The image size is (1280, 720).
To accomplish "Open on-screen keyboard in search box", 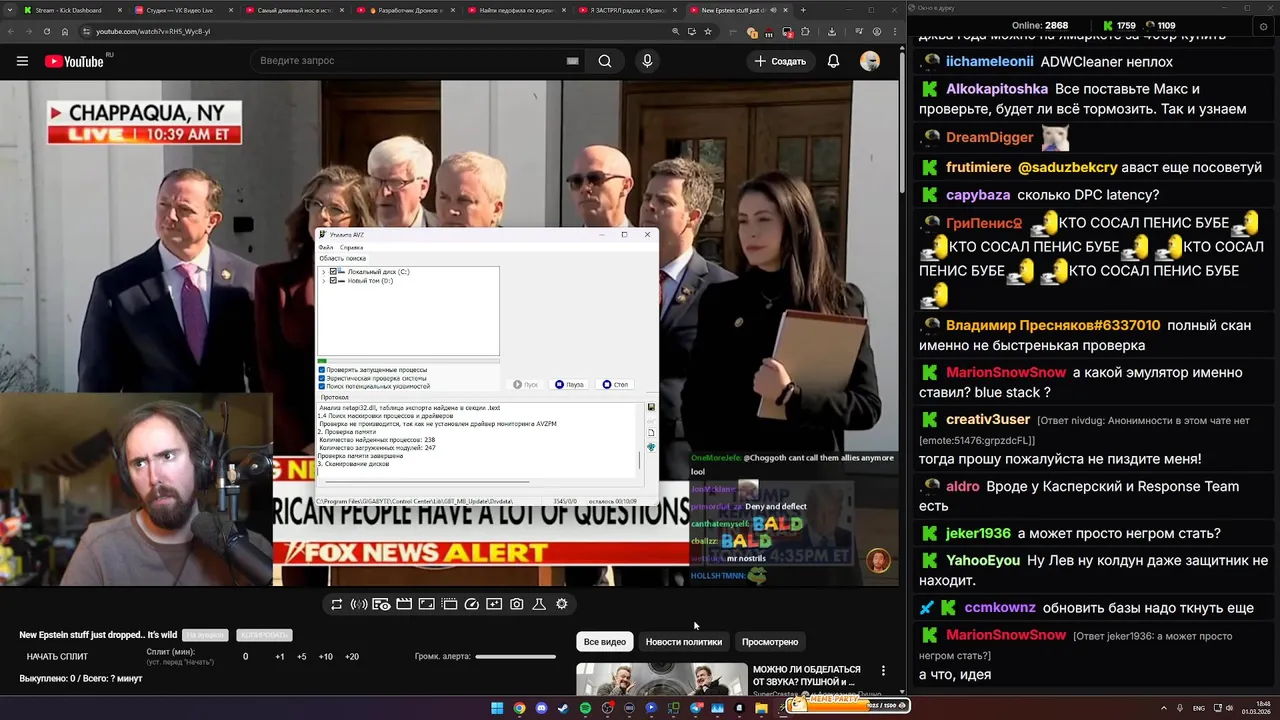I will 572,61.
